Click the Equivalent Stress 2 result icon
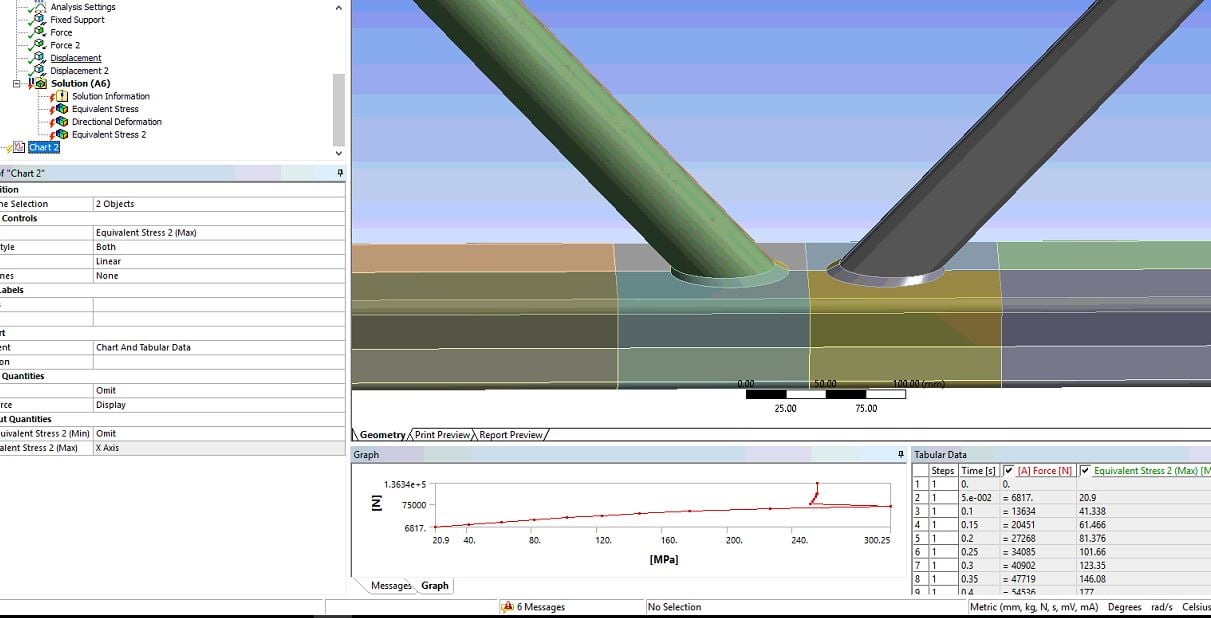This screenshot has width=1211, height=618. click(61, 135)
